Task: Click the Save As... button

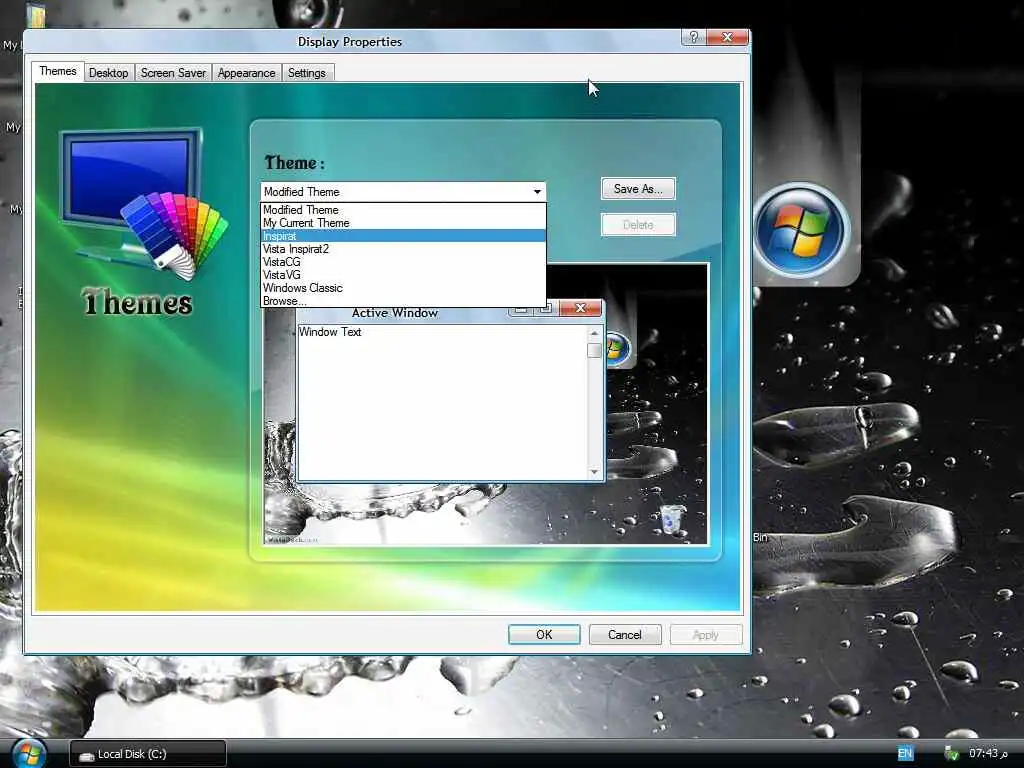Action: click(638, 189)
